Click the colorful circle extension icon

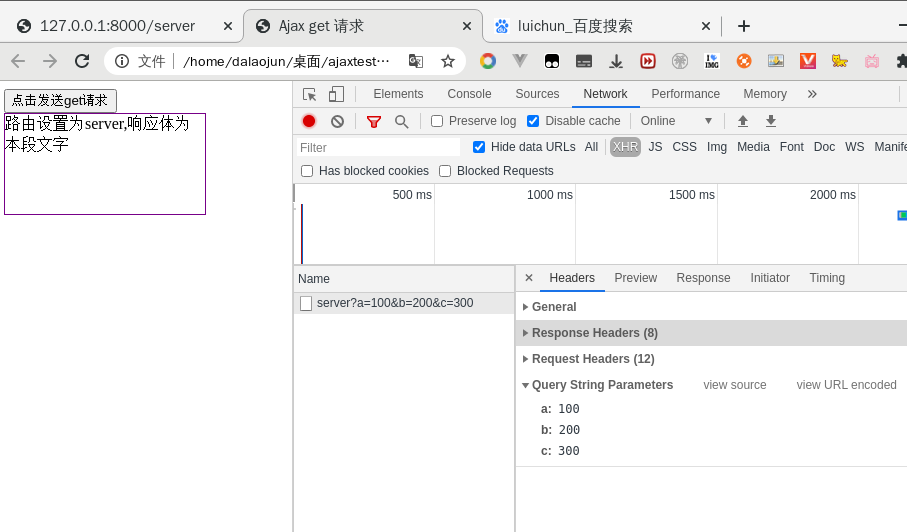click(488, 61)
